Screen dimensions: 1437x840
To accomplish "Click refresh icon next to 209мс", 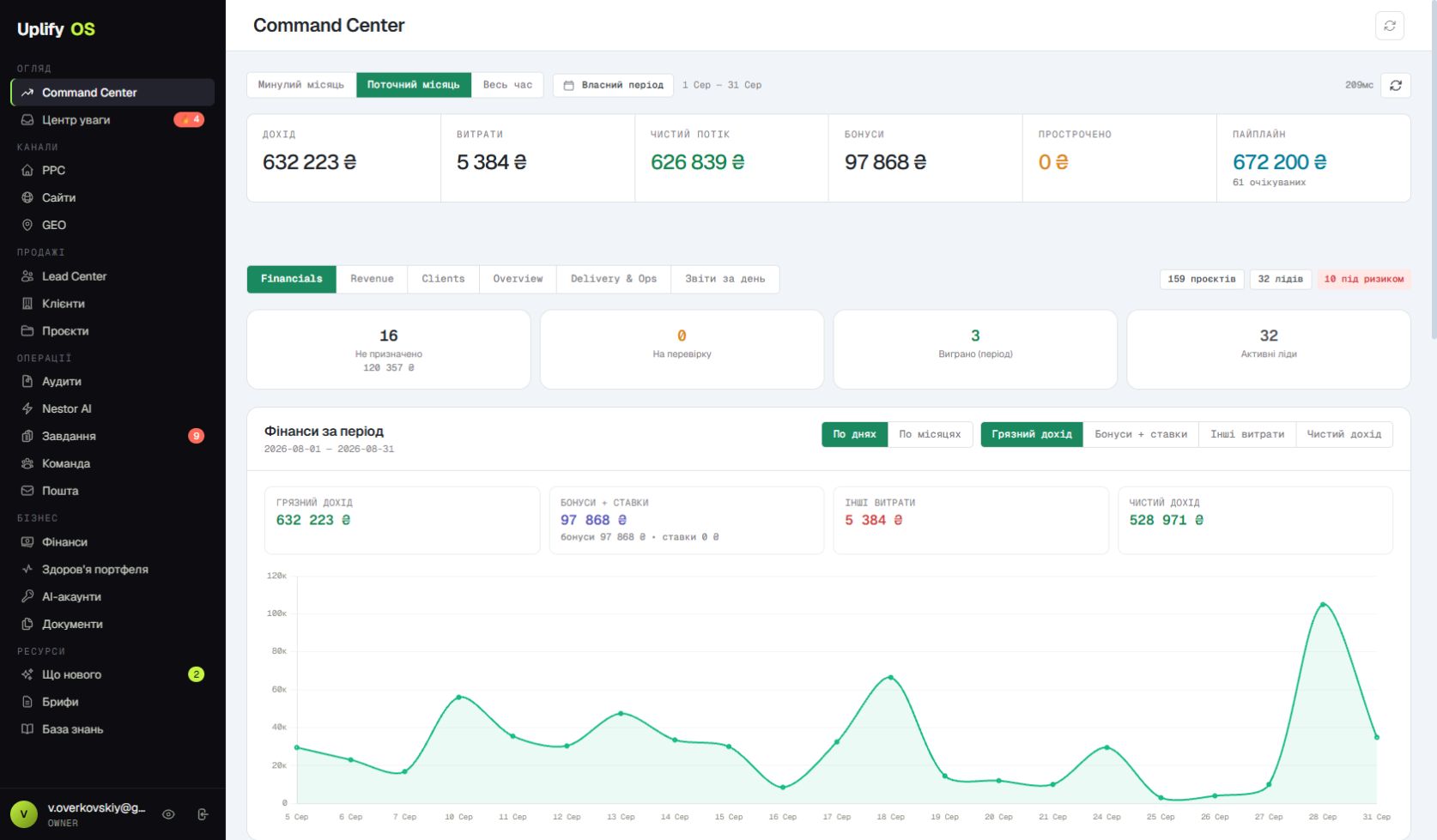I will click(1396, 85).
